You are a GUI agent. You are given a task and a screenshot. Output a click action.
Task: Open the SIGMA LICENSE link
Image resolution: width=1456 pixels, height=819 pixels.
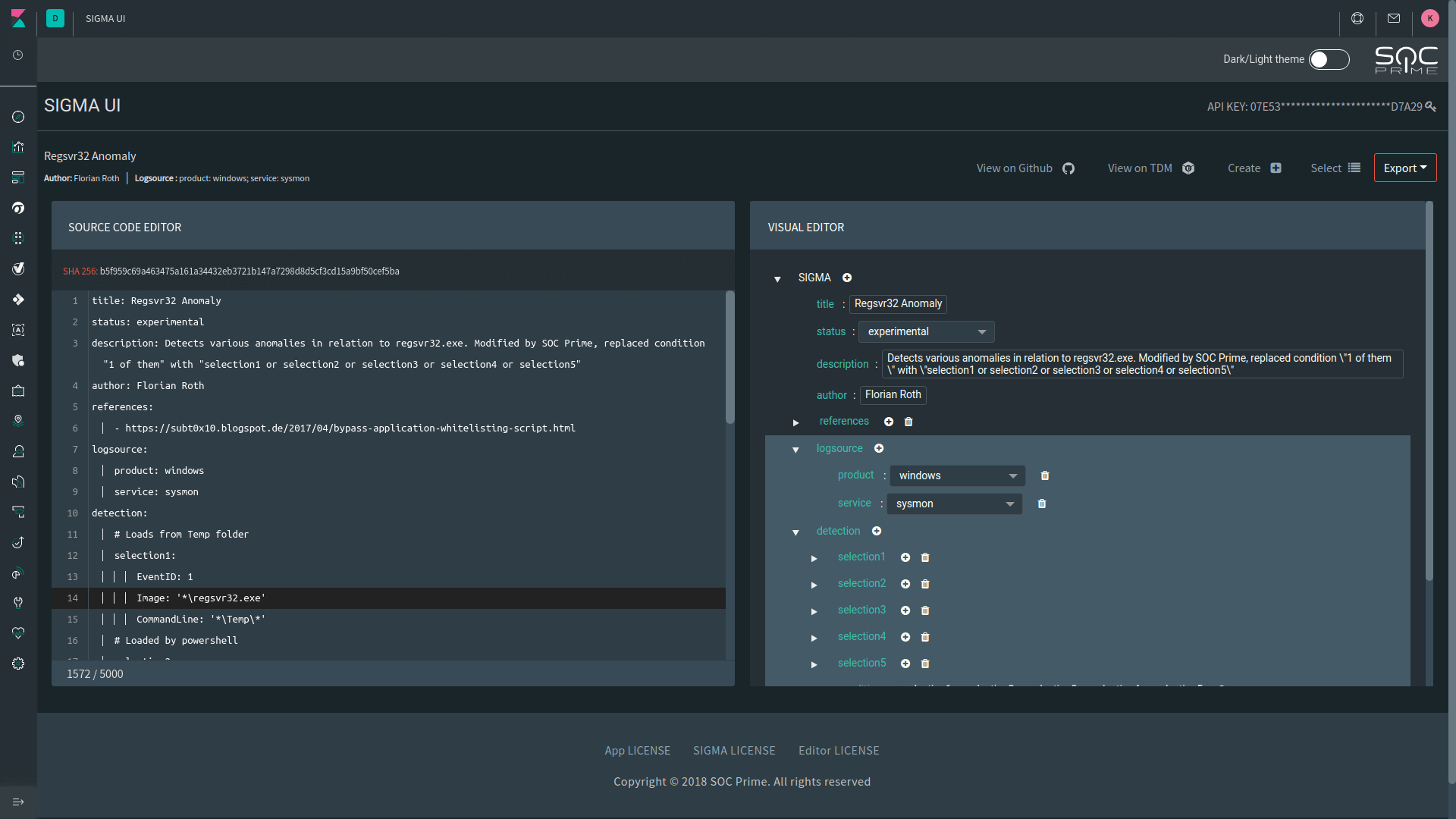tap(733, 750)
